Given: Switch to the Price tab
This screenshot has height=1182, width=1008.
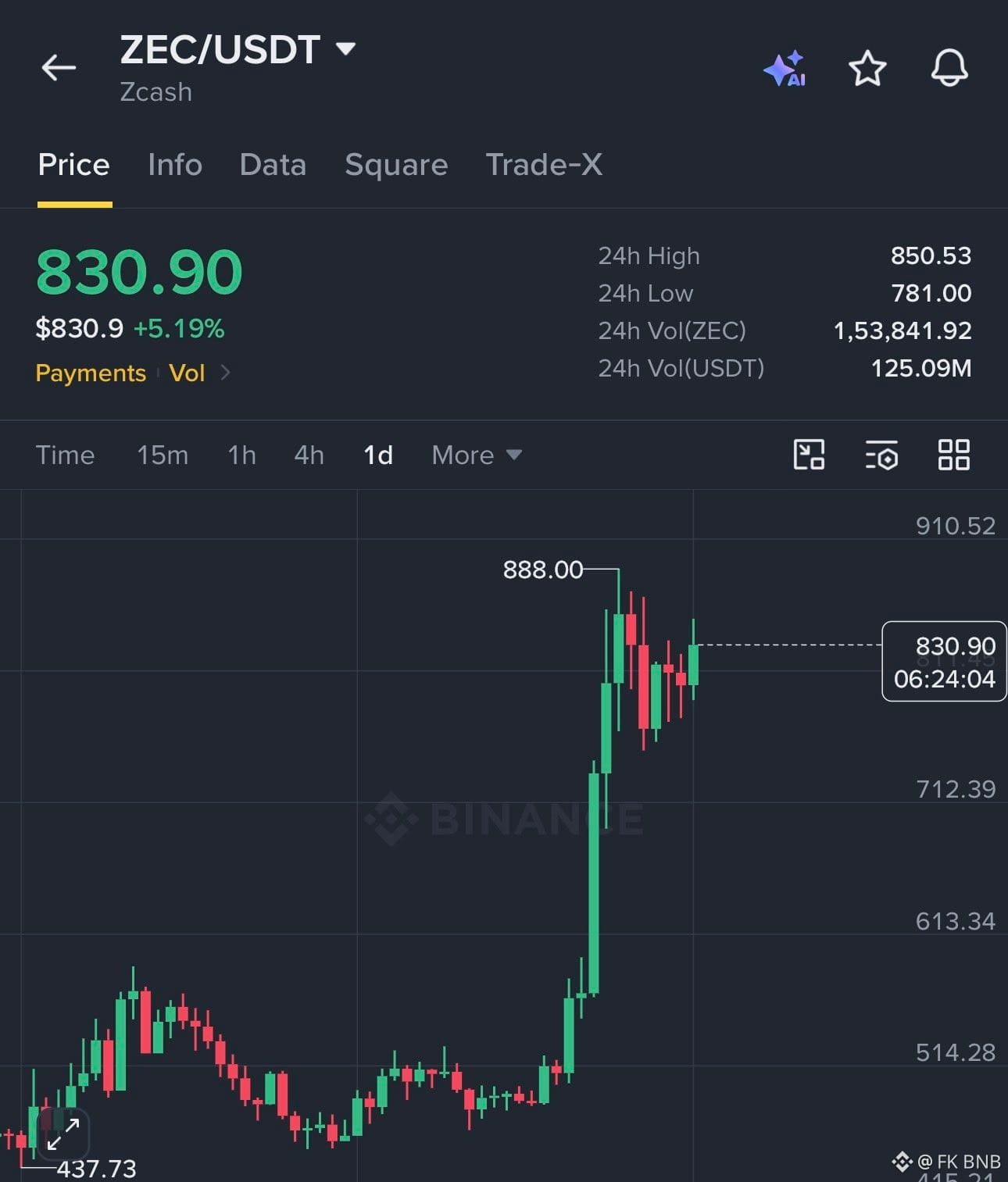Looking at the screenshot, I should pyautogui.click(x=74, y=165).
